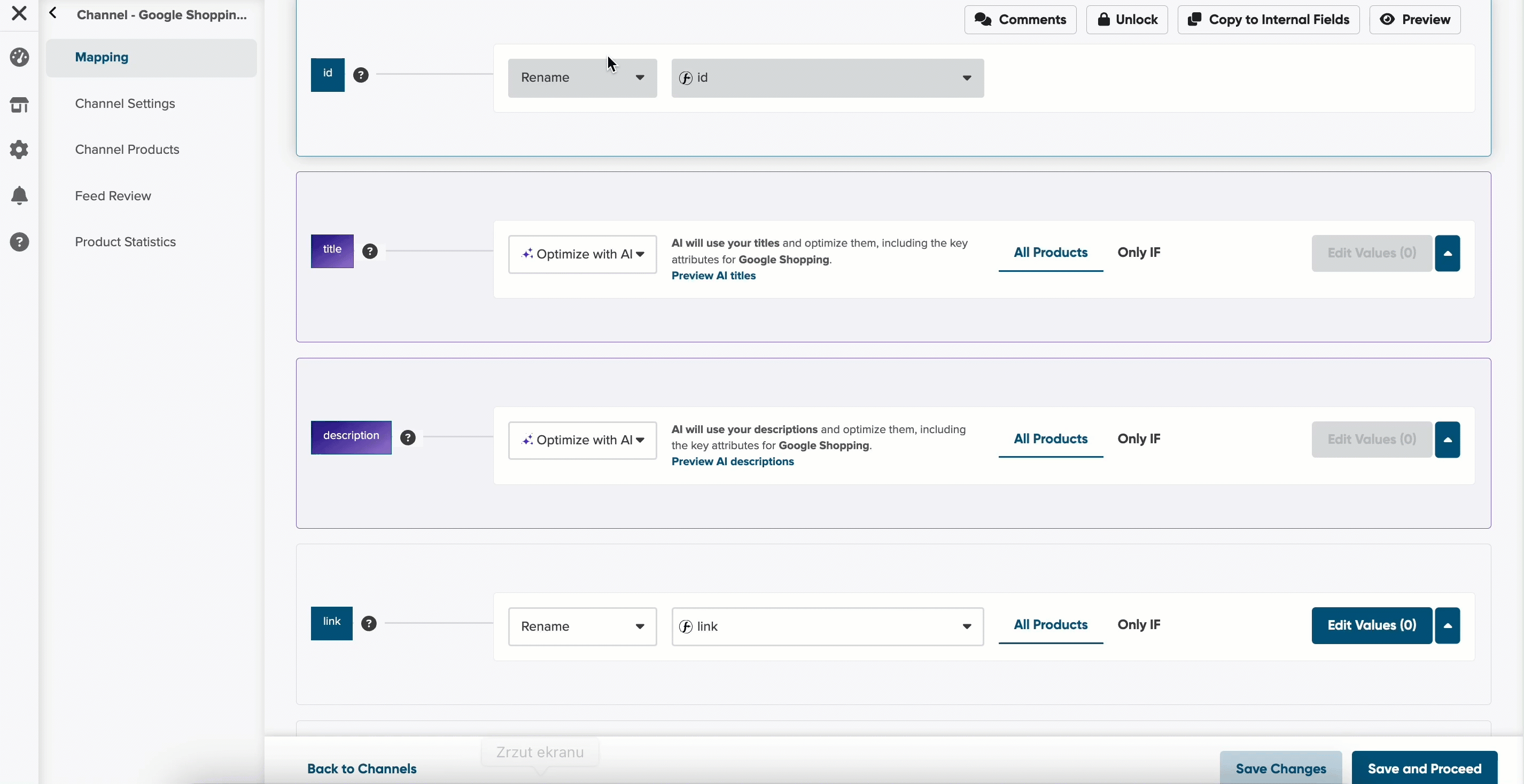This screenshot has height=784, width=1524.
Task: Click the id field tag
Action: pyautogui.click(x=328, y=74)
